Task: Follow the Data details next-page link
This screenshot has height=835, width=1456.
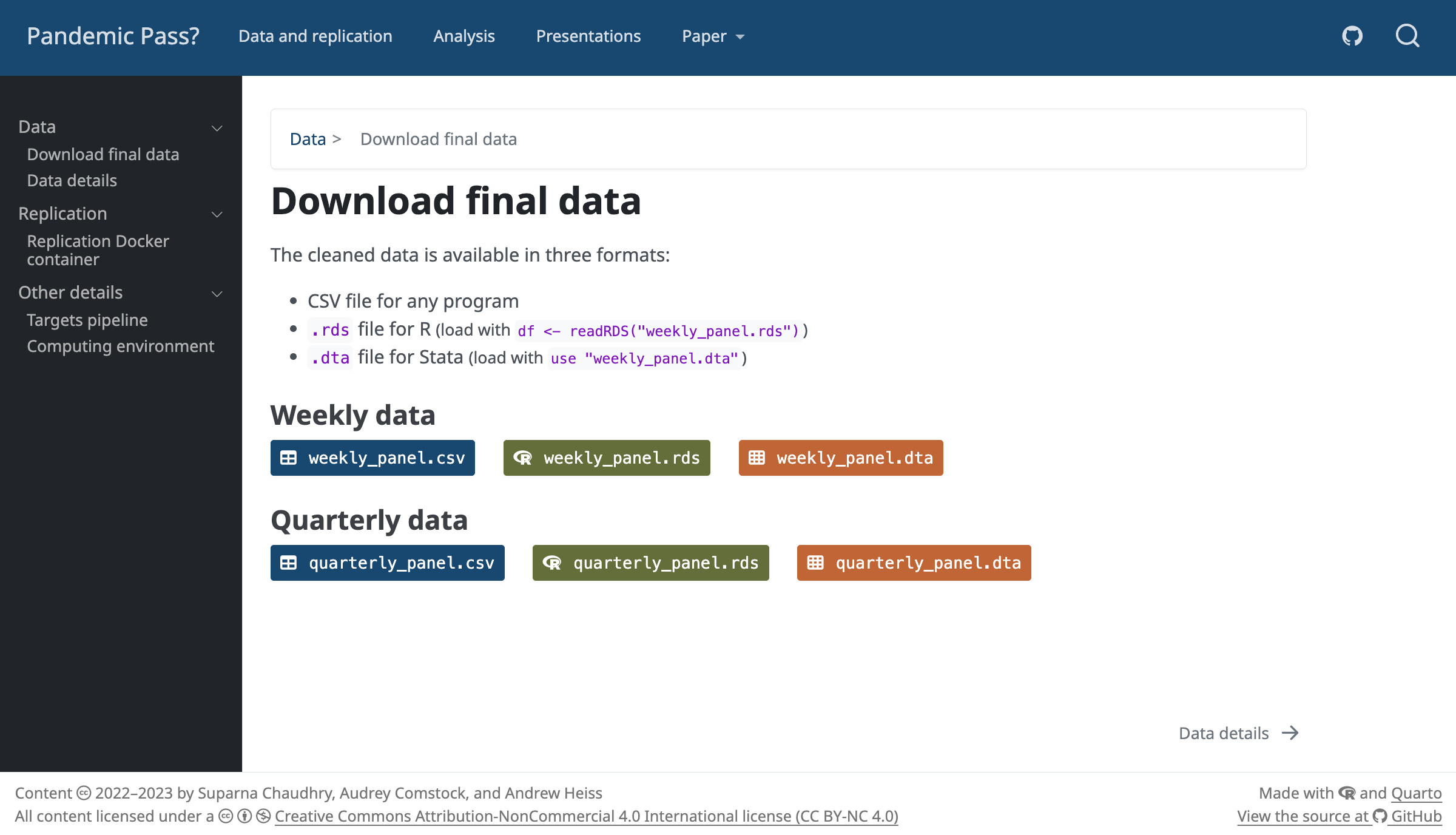Action: tap(1238, 733)
